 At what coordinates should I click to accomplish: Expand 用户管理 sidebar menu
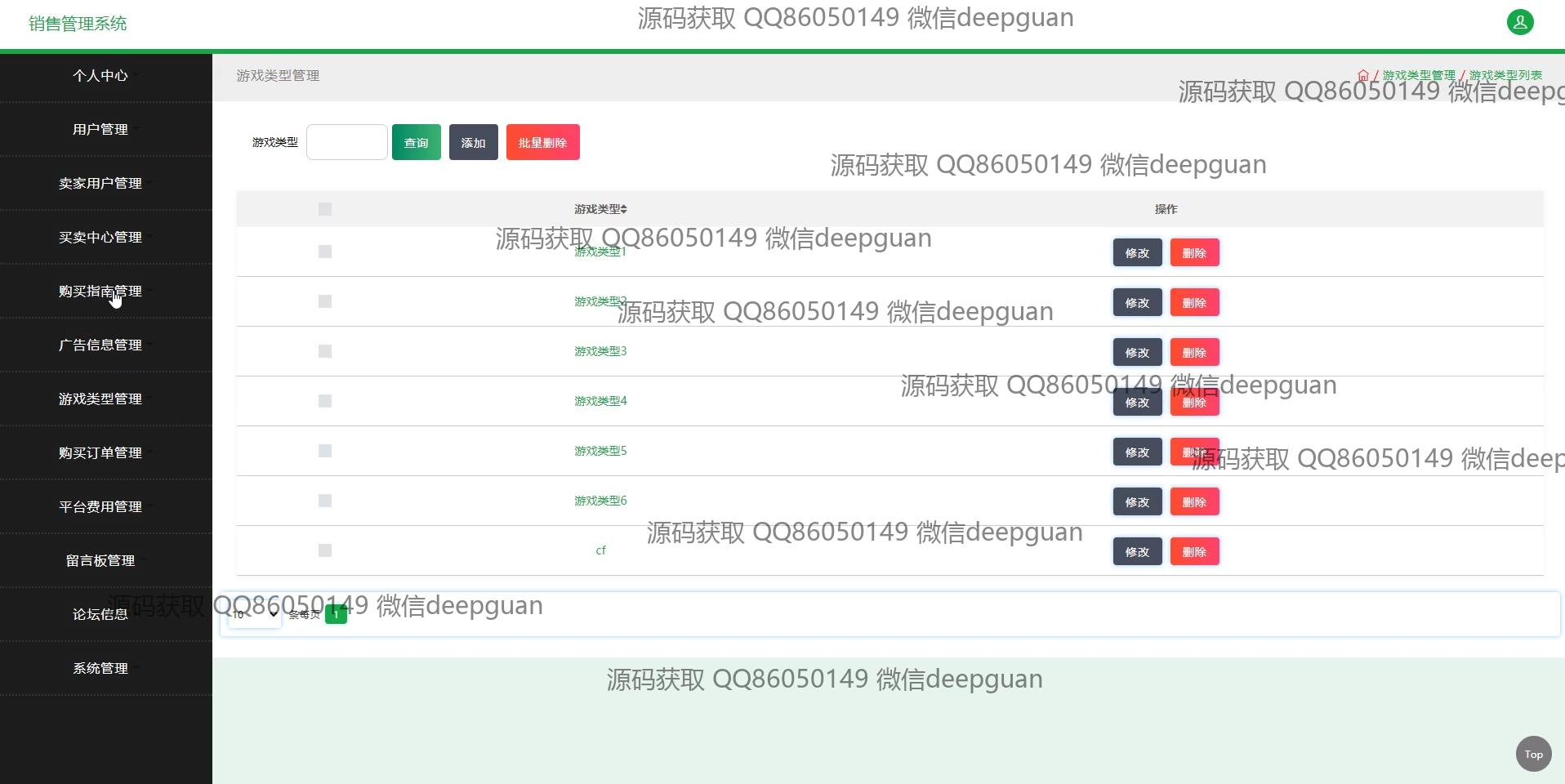[100, 129]
